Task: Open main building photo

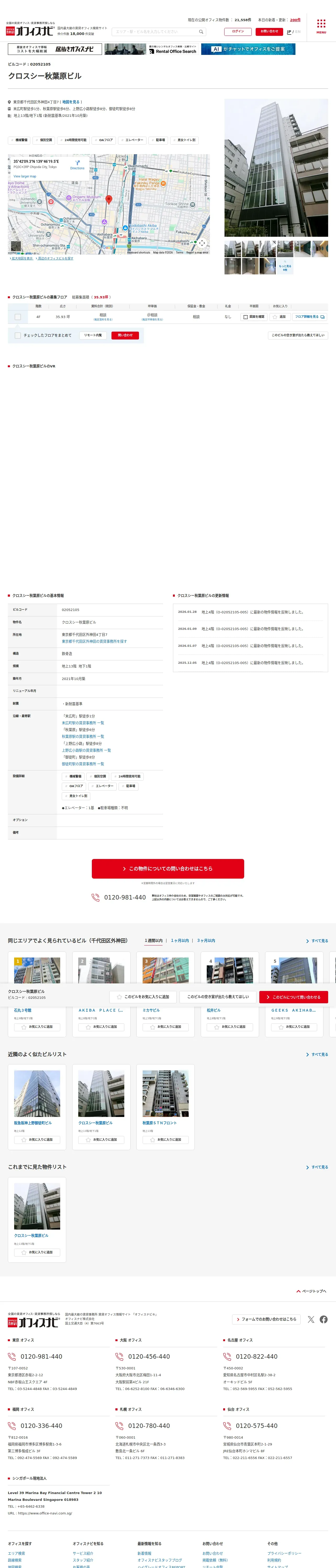Action: click(x=276, y=168)
